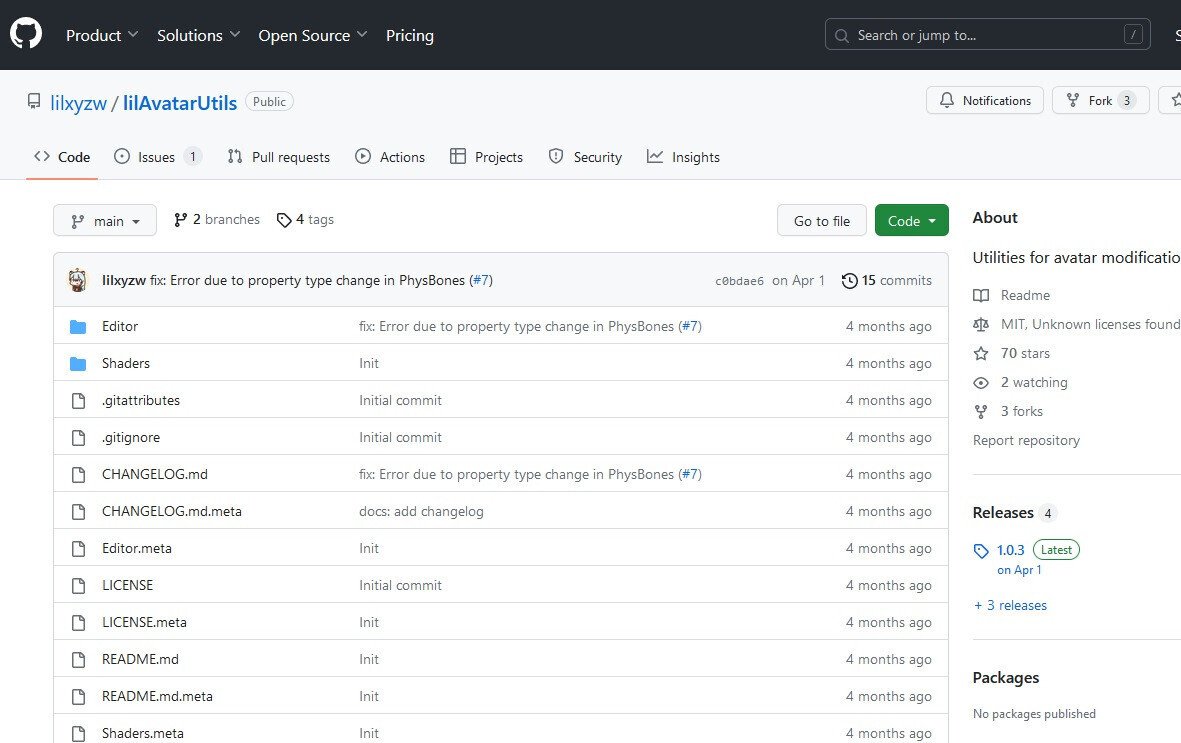The height and width of the screenshot is (743, 1181).
Task: Click the LICENSE file icon
Action: point(78,586)
